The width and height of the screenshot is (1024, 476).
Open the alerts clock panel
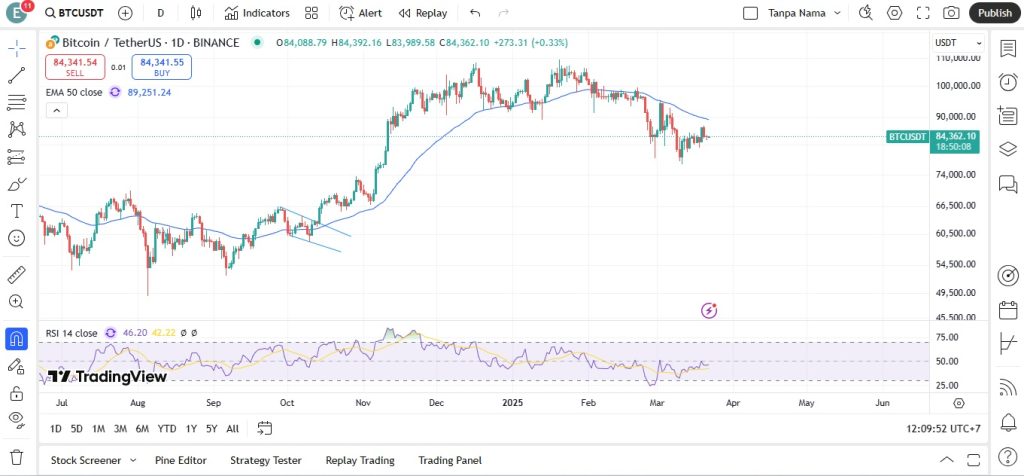click(x=1008, y=82)
